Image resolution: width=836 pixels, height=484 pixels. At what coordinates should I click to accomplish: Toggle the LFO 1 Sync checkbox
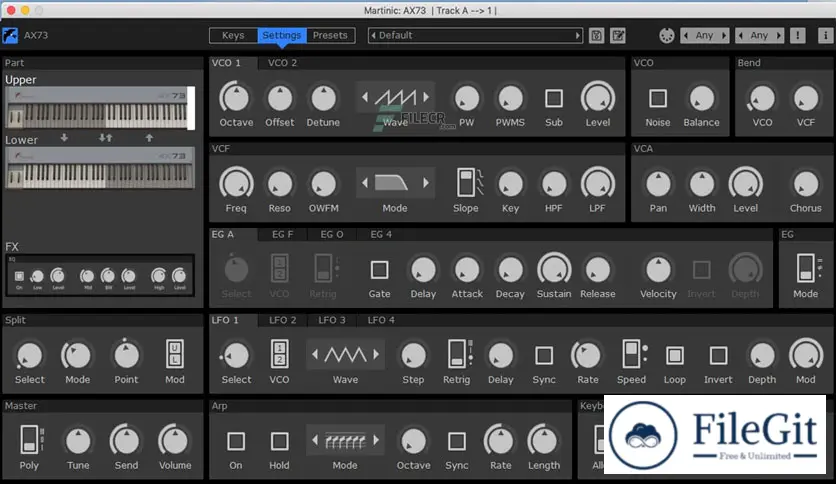(544, 356)
